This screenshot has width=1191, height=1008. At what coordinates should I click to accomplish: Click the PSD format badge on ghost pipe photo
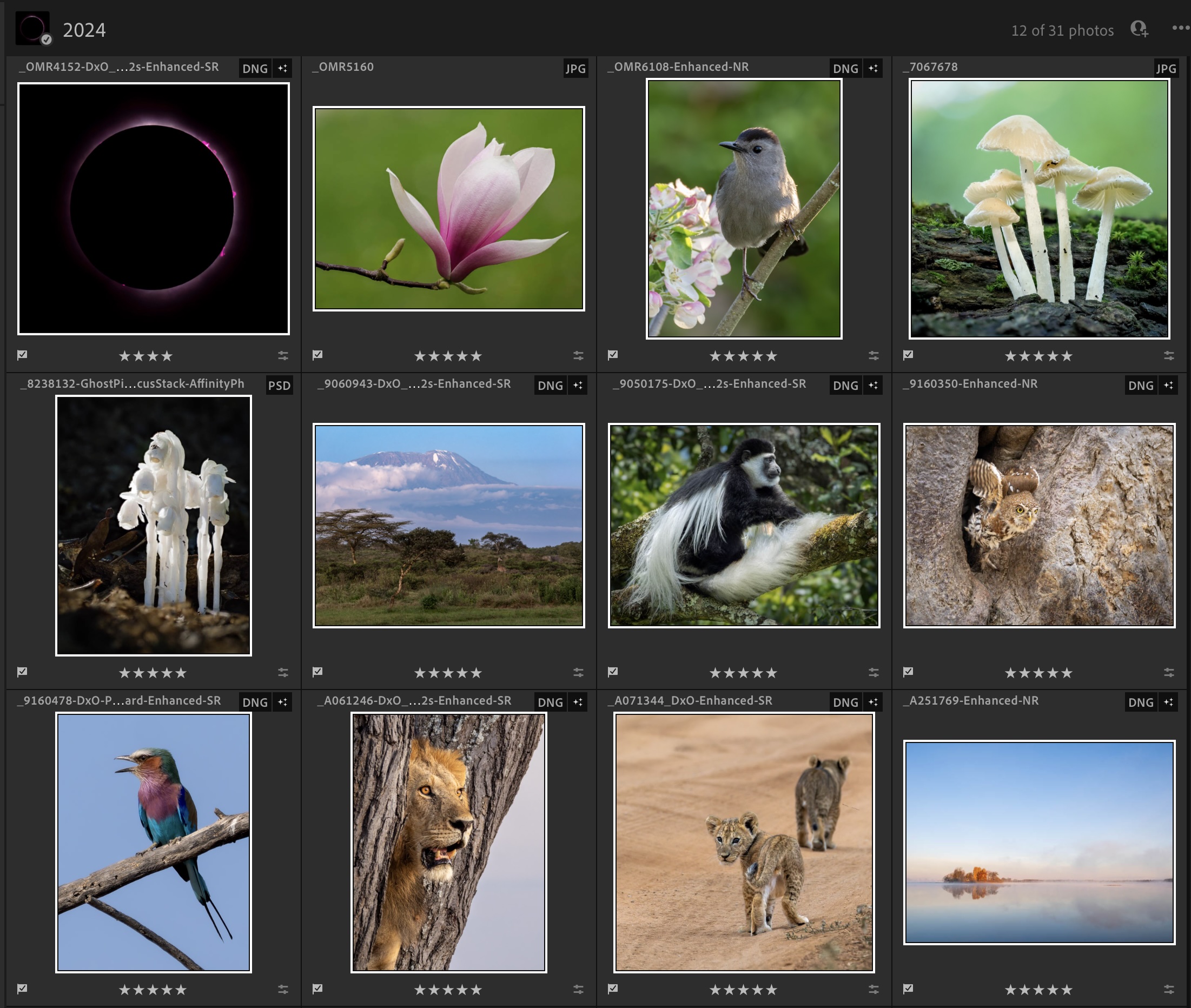point(280,386)
